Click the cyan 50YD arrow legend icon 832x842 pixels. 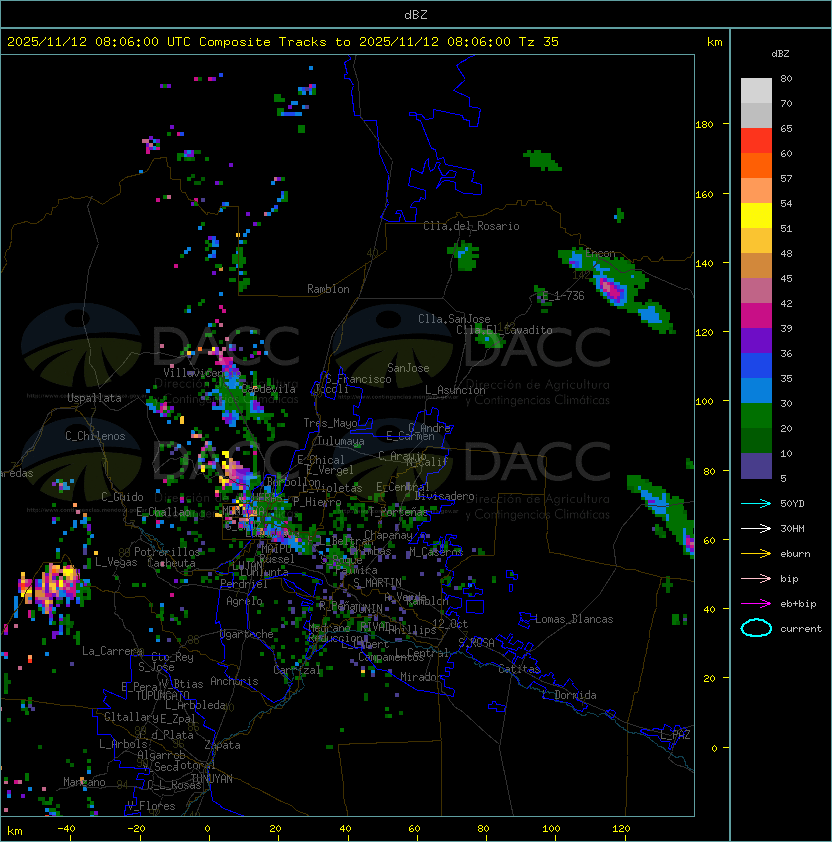point(756,504)
